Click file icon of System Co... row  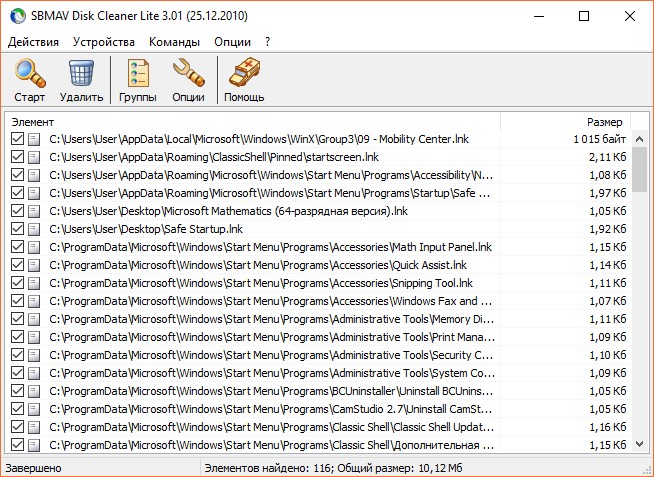point(34,373)
